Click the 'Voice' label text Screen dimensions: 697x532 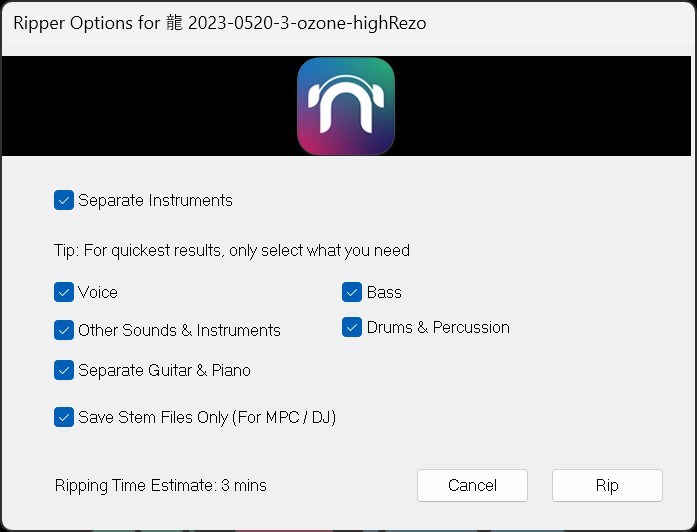pyautogui.click(x=98, y=292)
